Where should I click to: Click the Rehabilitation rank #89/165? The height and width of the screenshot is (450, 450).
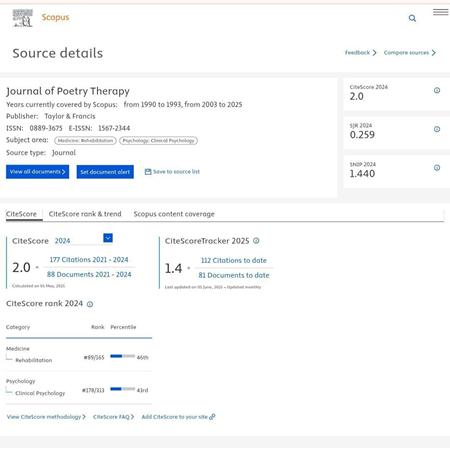94,358
